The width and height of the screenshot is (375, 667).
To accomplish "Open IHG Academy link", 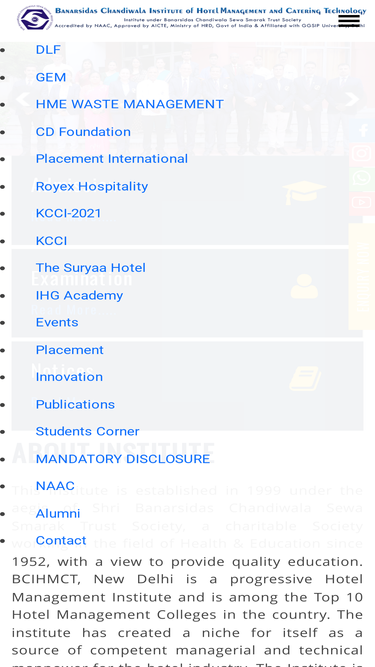I will pos(80,295).
